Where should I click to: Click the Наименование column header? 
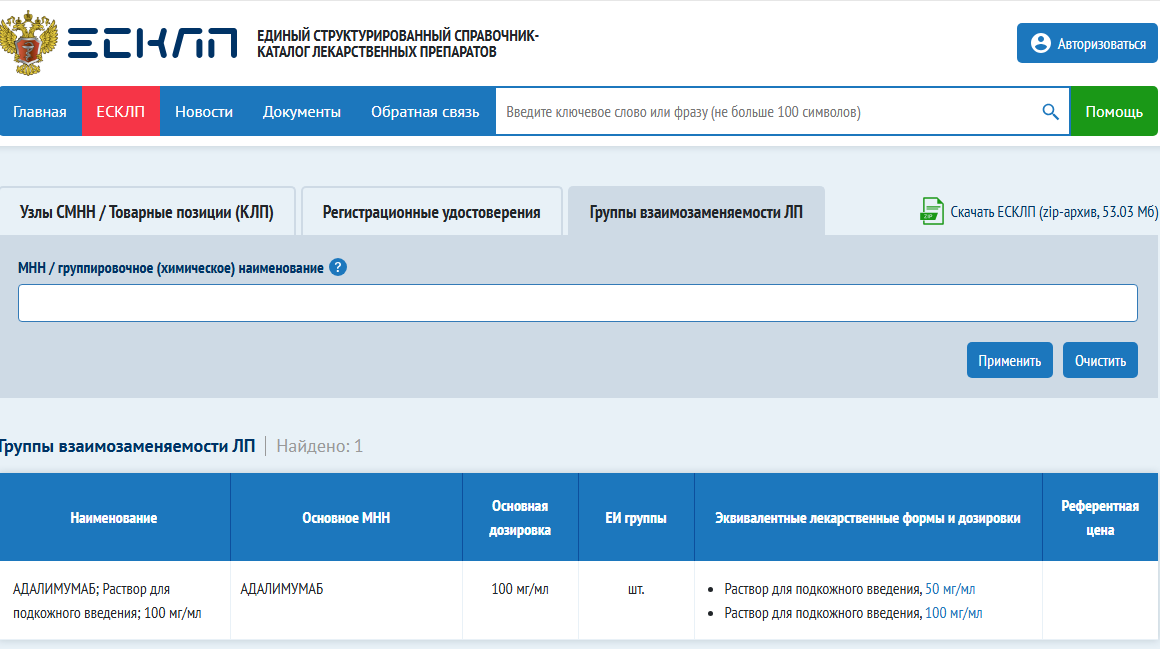[114, 518]
